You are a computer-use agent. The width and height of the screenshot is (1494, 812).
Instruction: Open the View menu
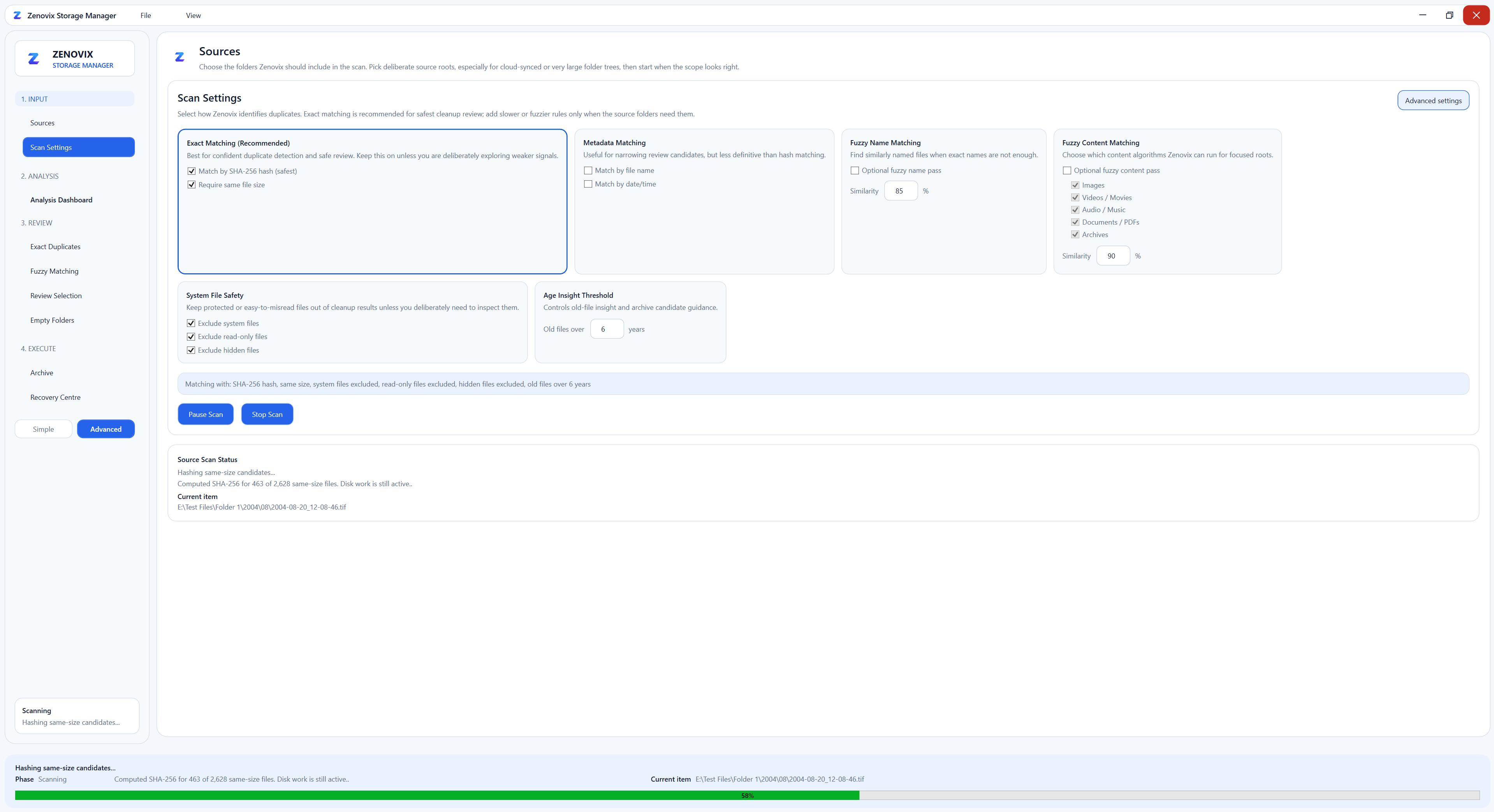click(x=193, y=16)
